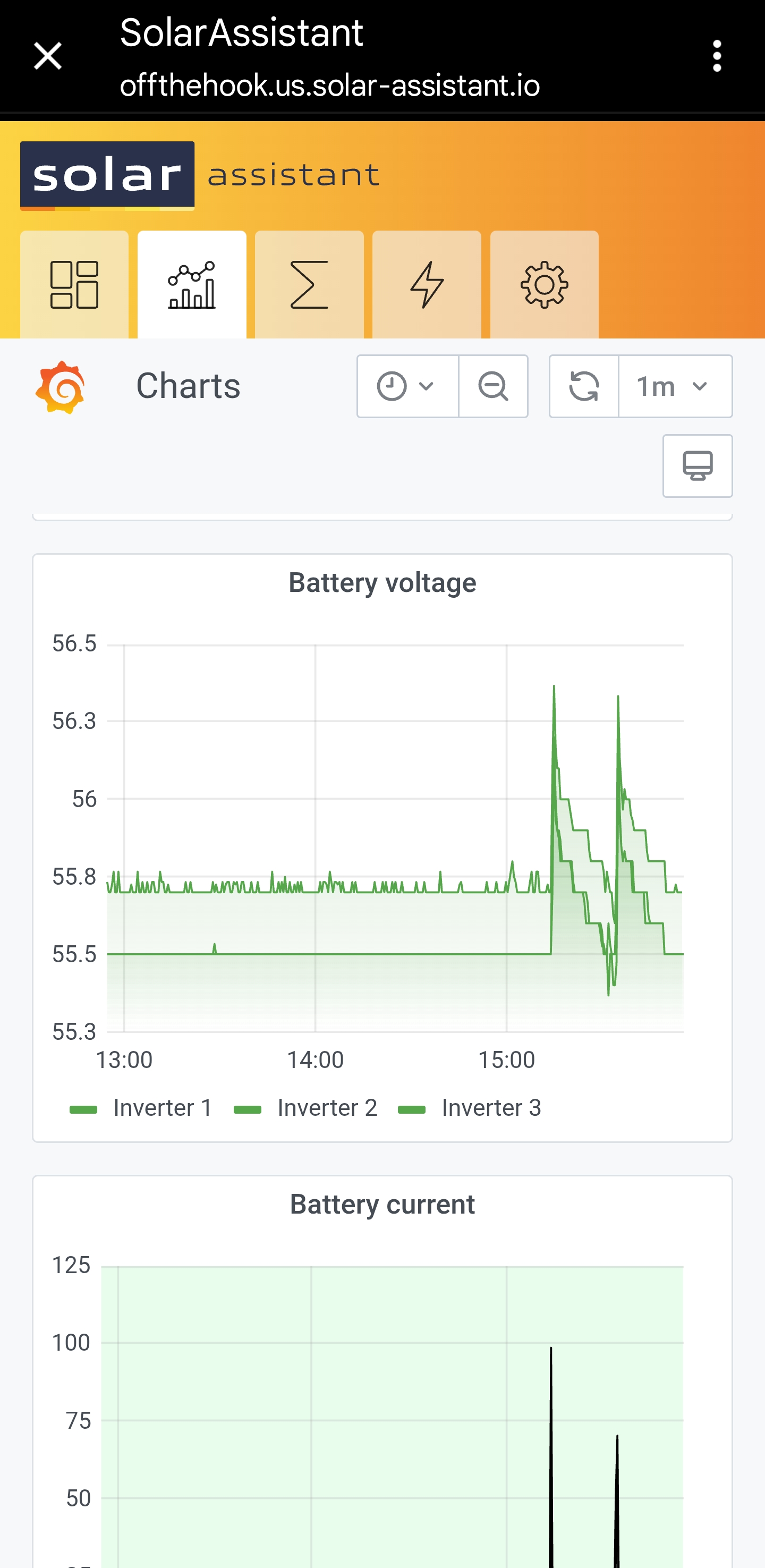Open the Battery voltage panel title menu
The image size is (765, 1568).
click(382, 582)
